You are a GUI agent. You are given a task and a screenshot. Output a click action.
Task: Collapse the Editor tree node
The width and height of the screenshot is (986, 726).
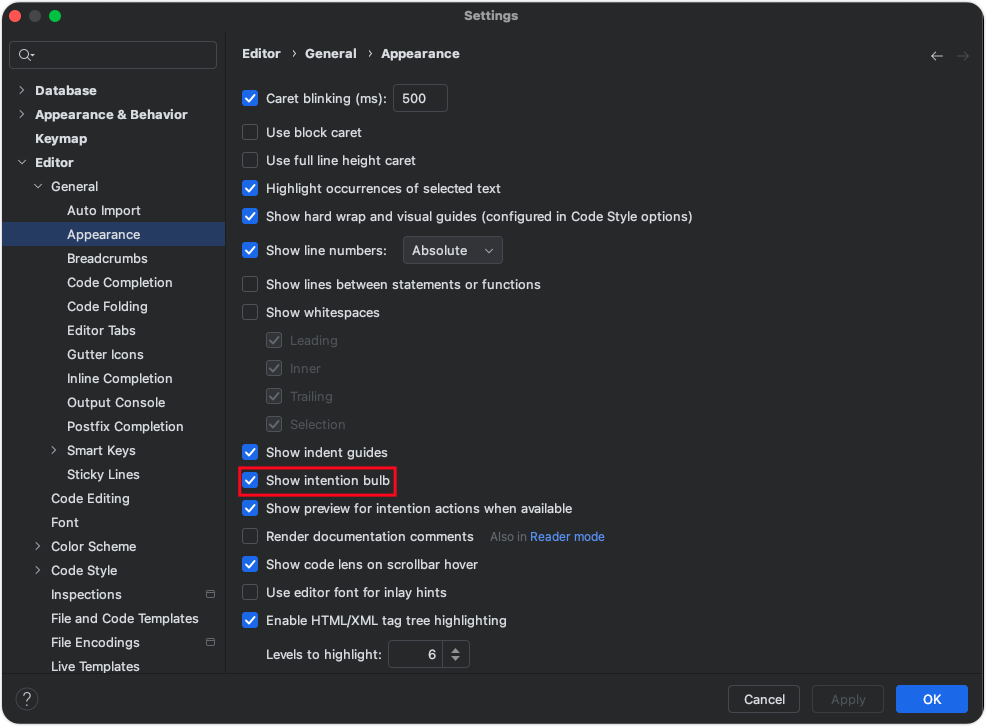point(22,162)
